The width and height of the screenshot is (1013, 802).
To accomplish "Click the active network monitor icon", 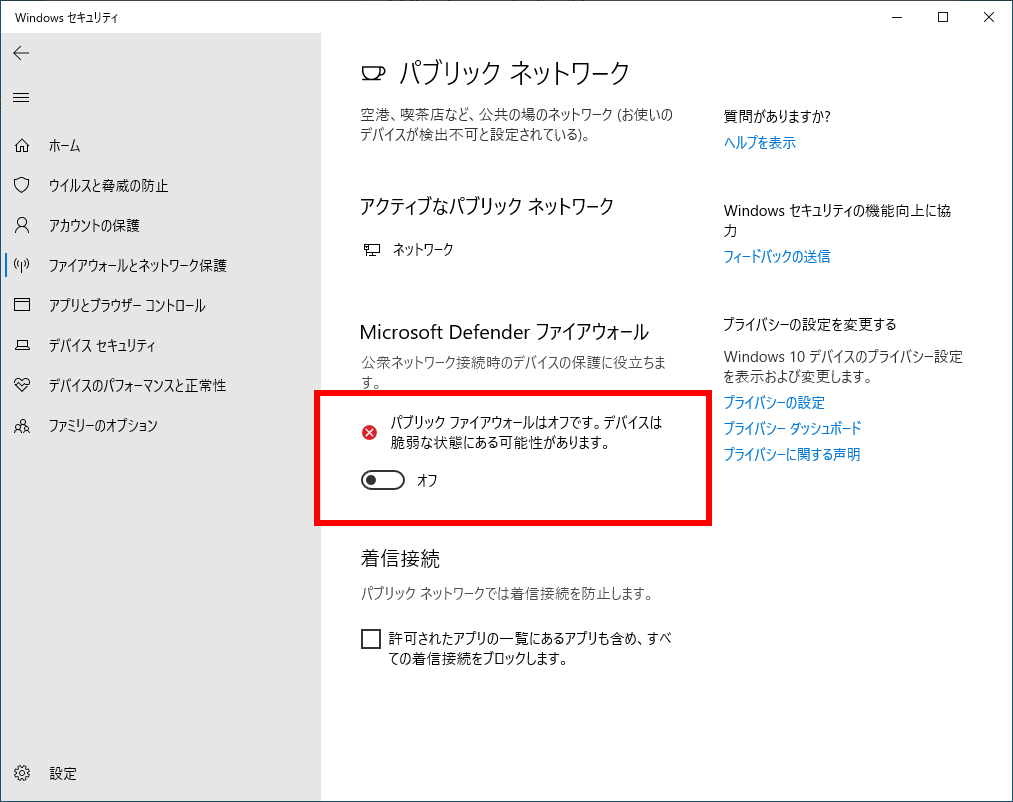I will [x=371, y=249].
